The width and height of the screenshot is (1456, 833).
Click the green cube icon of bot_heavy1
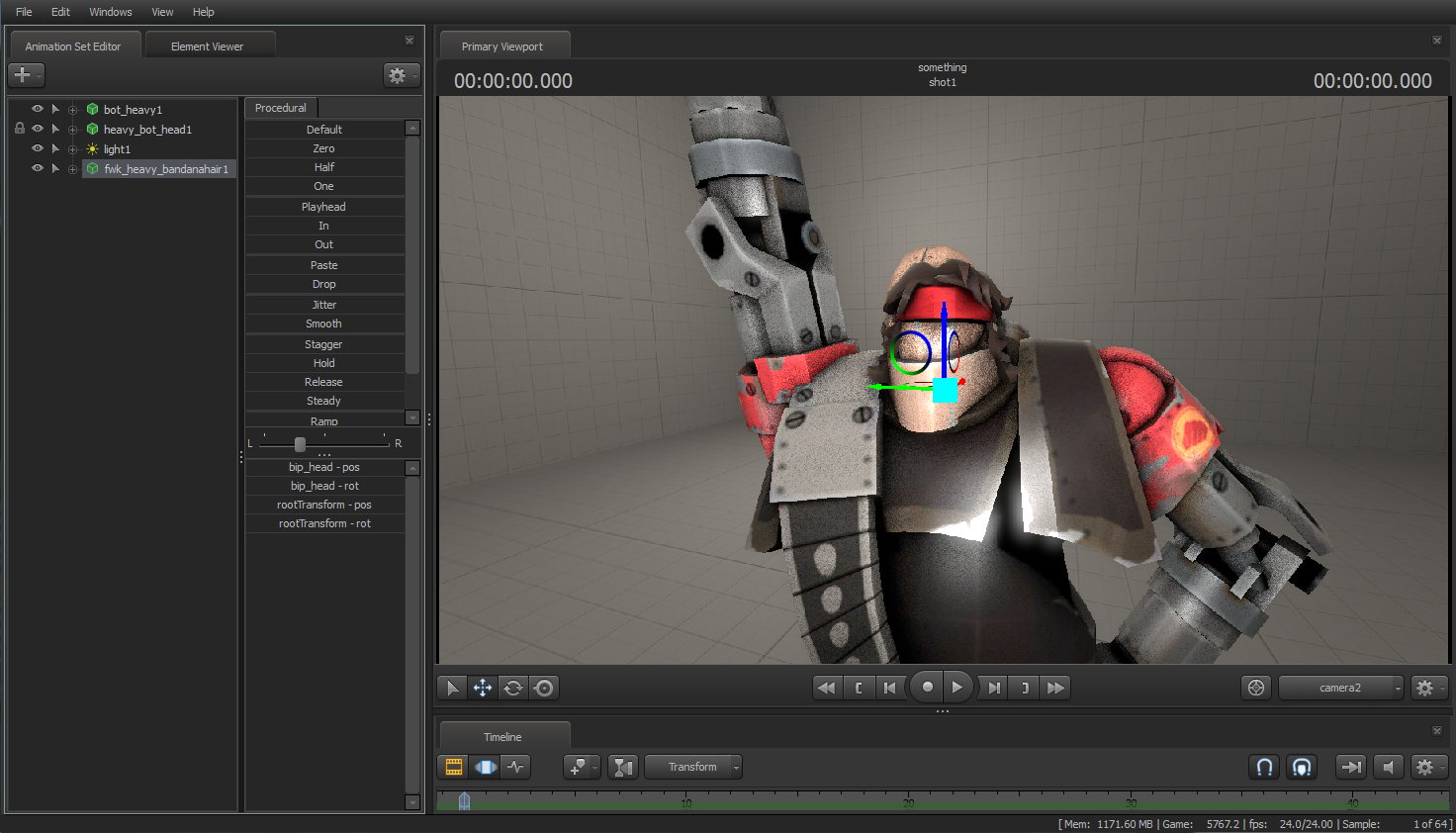point(92,109)
